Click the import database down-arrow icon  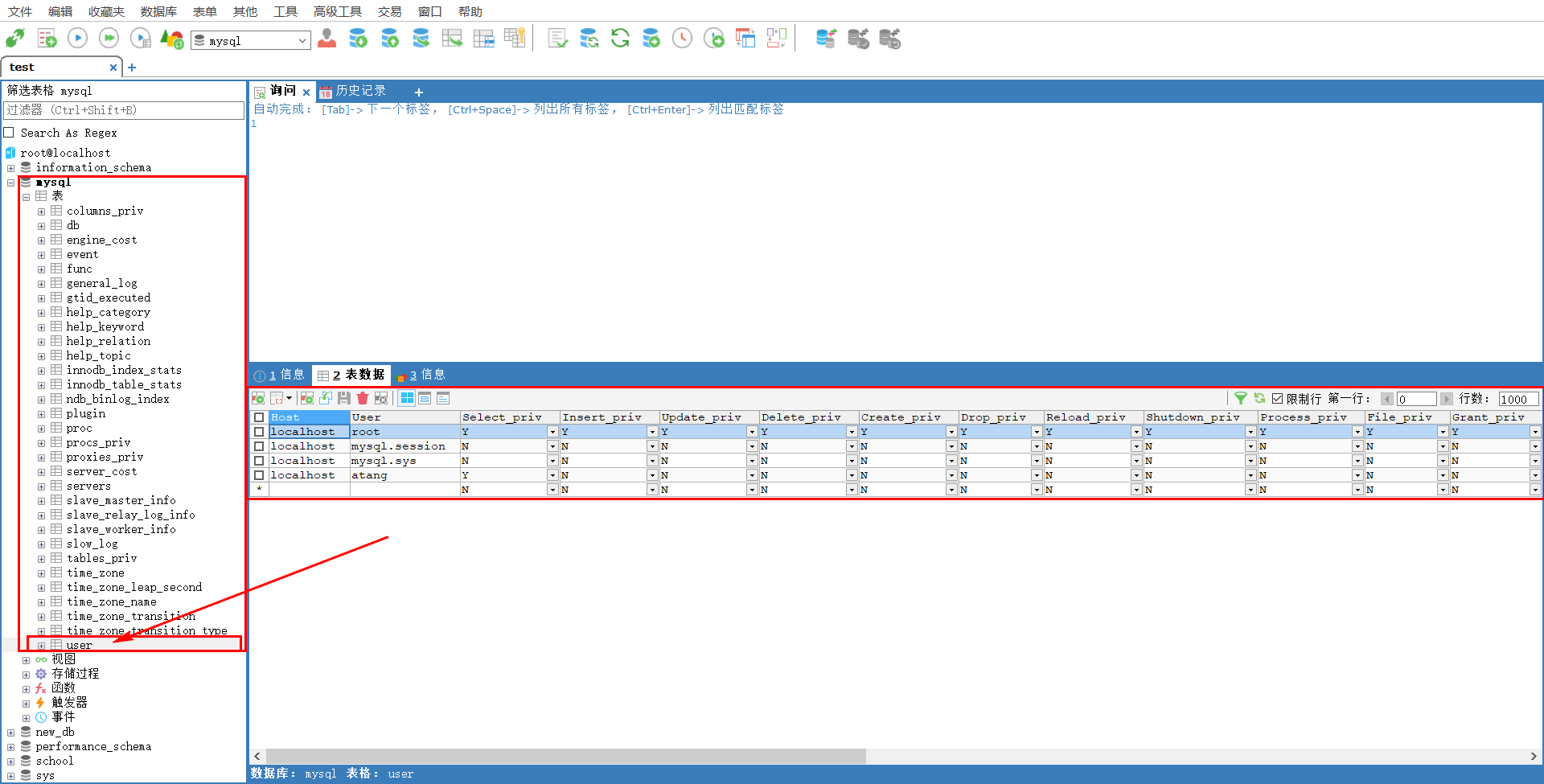click(359, 39)
